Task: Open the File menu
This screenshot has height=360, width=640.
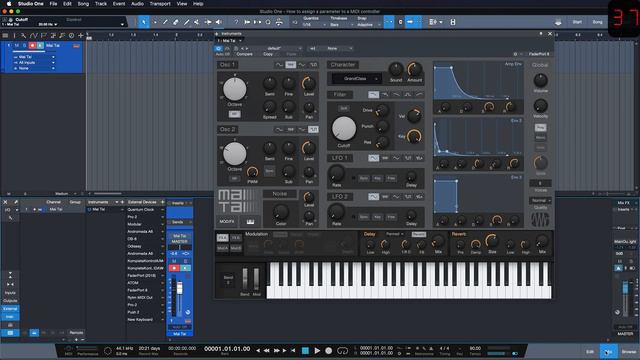Action: (x=53, y=4)
